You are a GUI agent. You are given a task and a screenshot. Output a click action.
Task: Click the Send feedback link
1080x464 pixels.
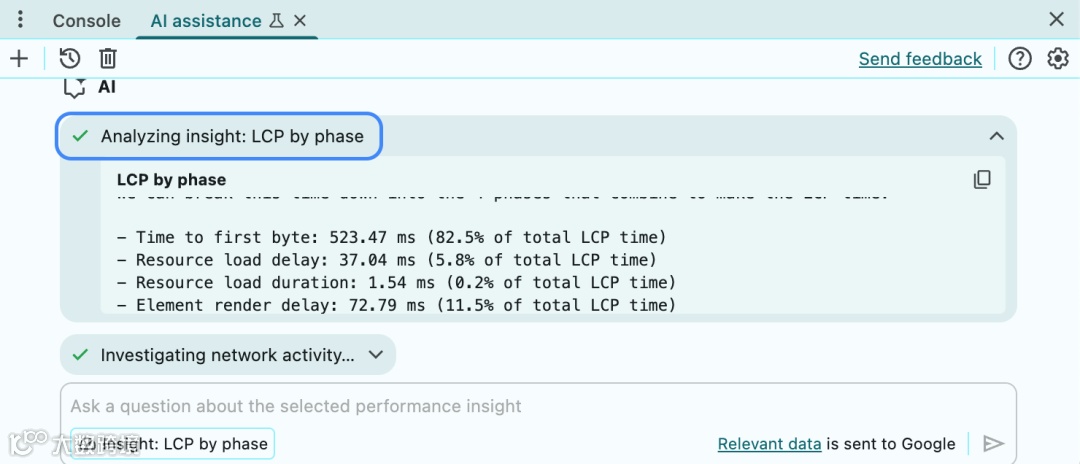[920, 59]
